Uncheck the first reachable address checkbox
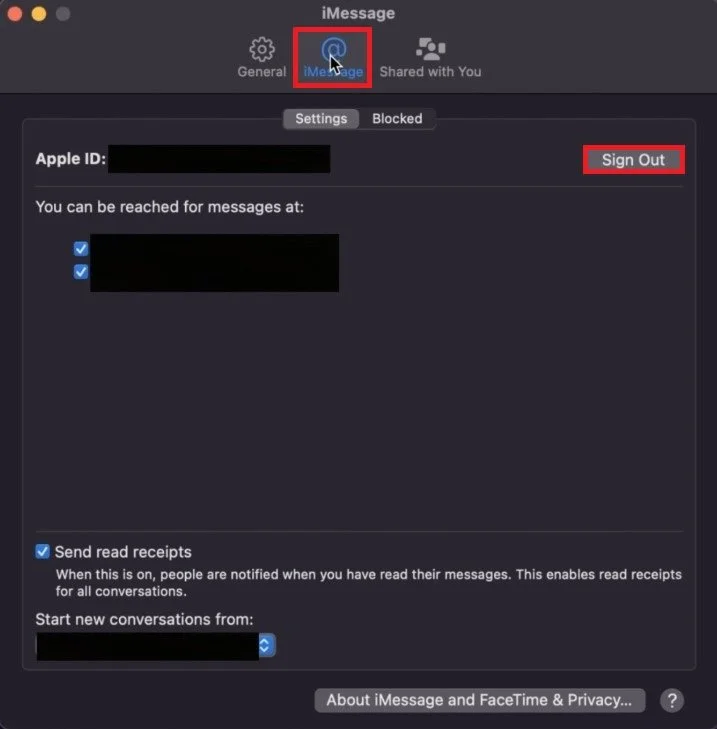 81,249
